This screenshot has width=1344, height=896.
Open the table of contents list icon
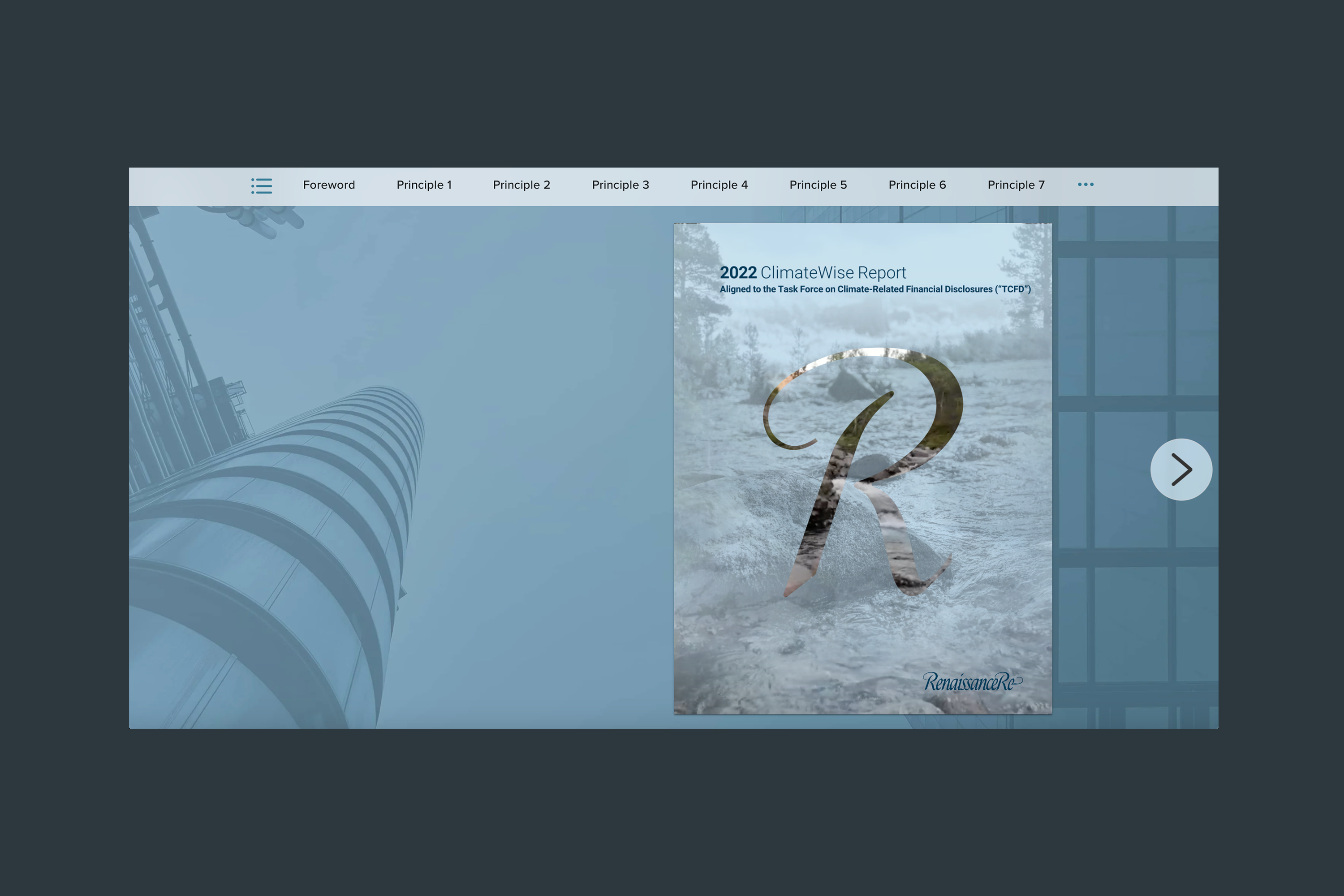262,186
